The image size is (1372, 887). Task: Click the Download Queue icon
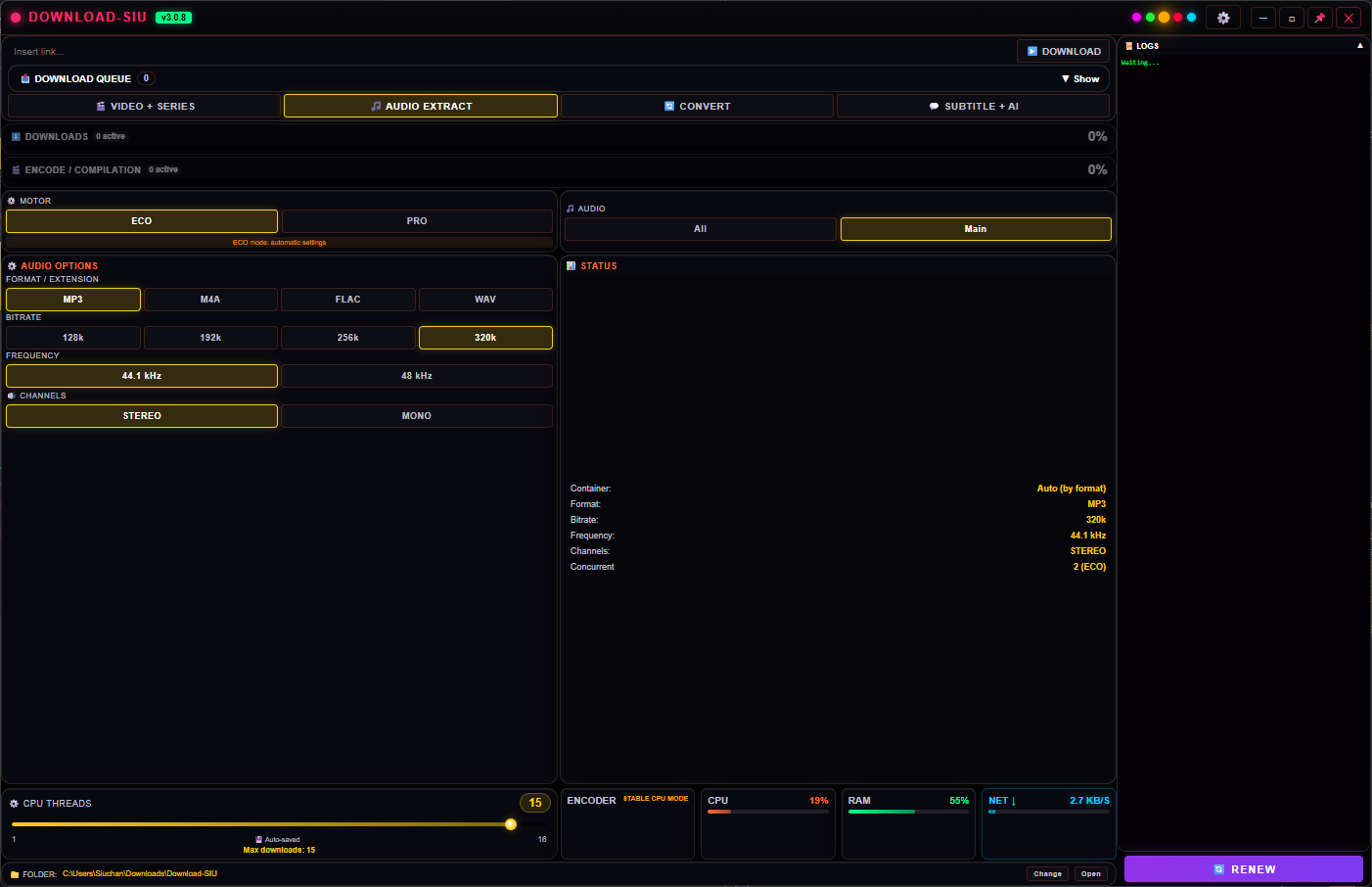[25, 79]
